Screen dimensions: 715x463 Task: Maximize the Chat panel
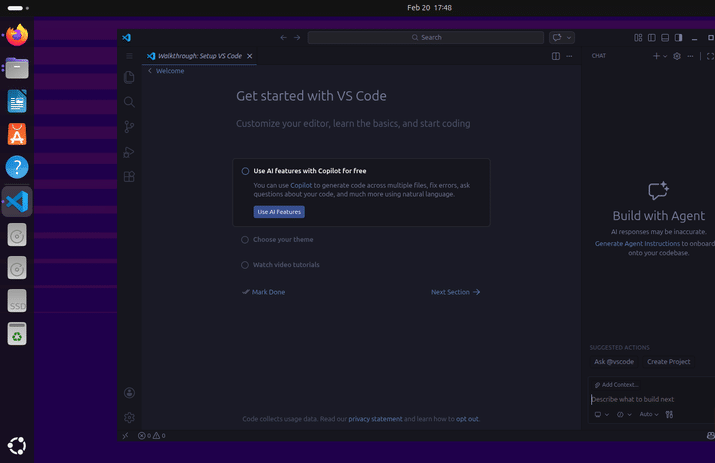710,56
